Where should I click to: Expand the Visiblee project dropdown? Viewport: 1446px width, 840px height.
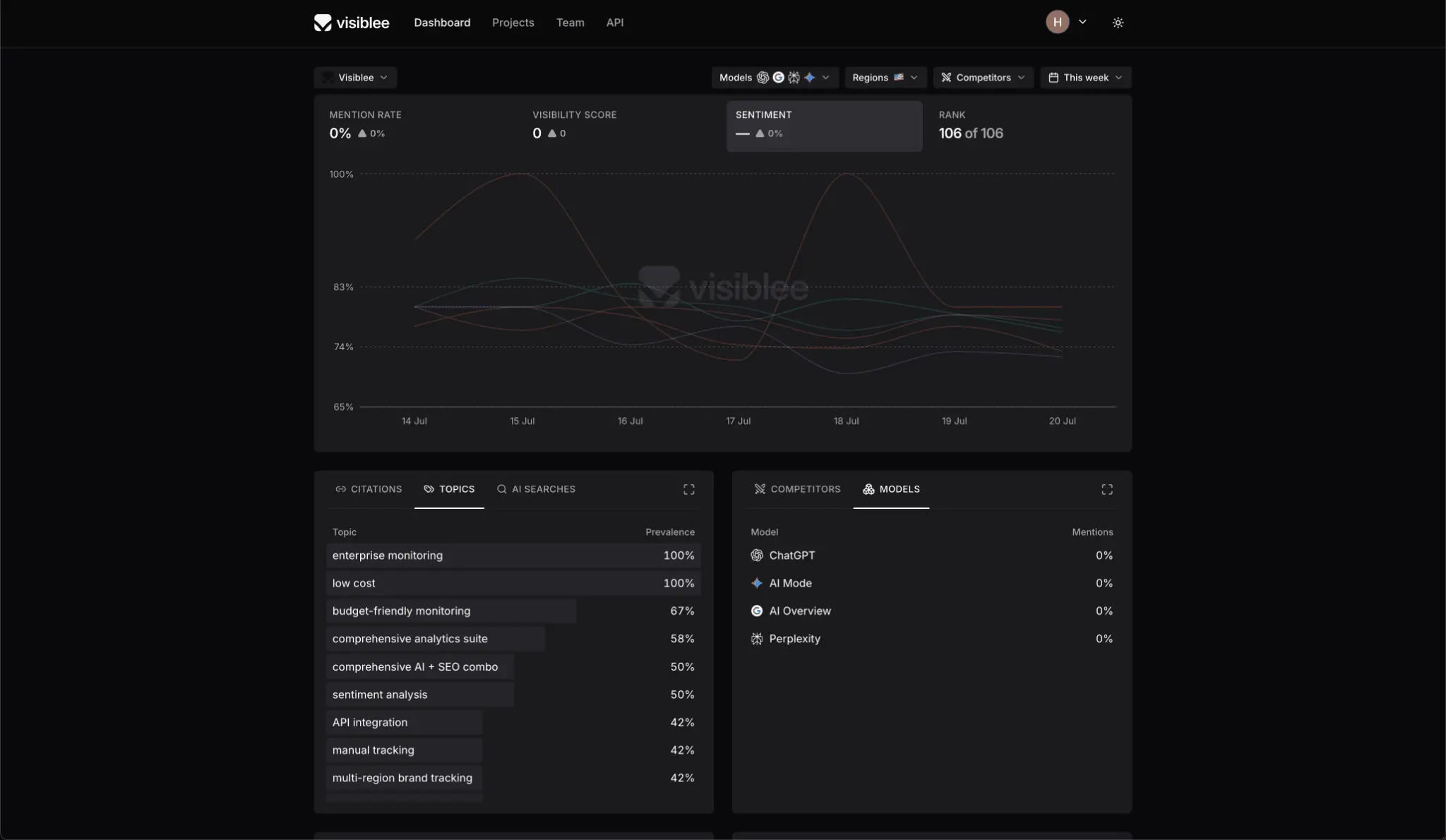[x=355, y=78]
